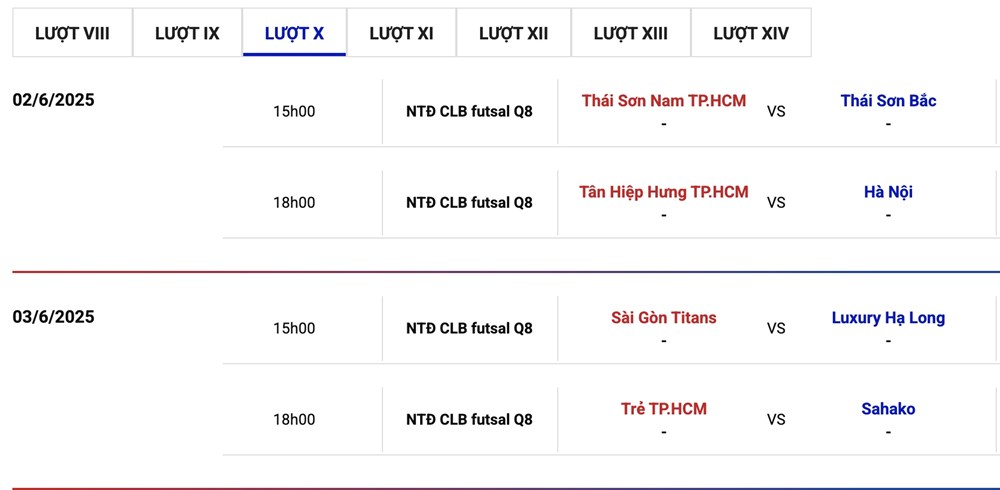
Task: Click venue NTĐ CLB futsal Q8 for Sahako match
Action: pyautogui.click(x=469, y=420)
